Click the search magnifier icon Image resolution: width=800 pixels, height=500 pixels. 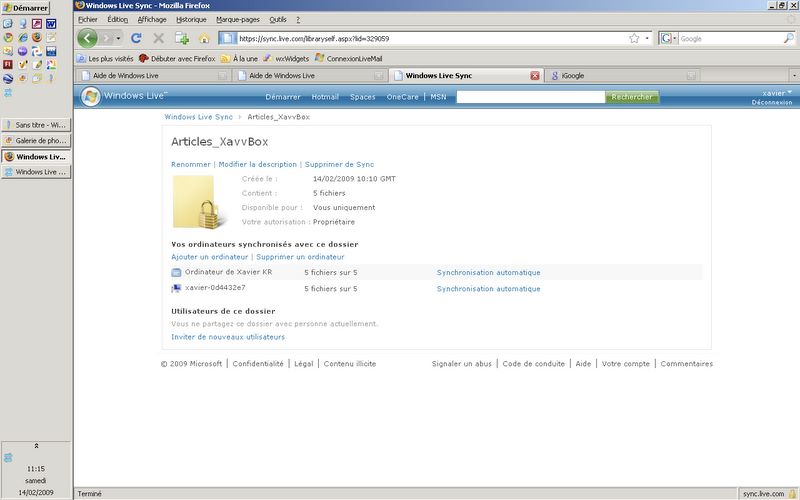click(789, 38)
